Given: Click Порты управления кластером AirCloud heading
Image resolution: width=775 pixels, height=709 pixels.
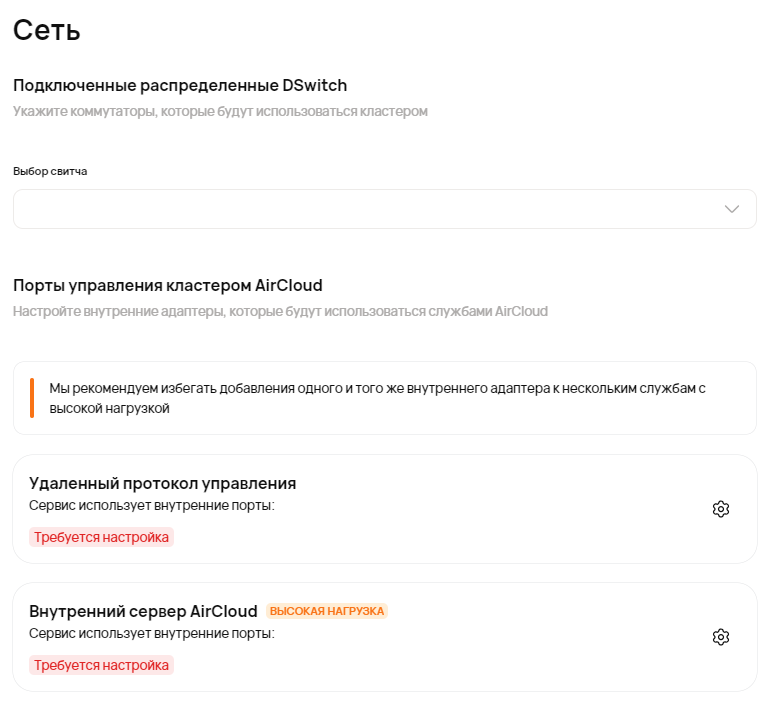Looking at the screenshot, I should click(x=168, y=285).
